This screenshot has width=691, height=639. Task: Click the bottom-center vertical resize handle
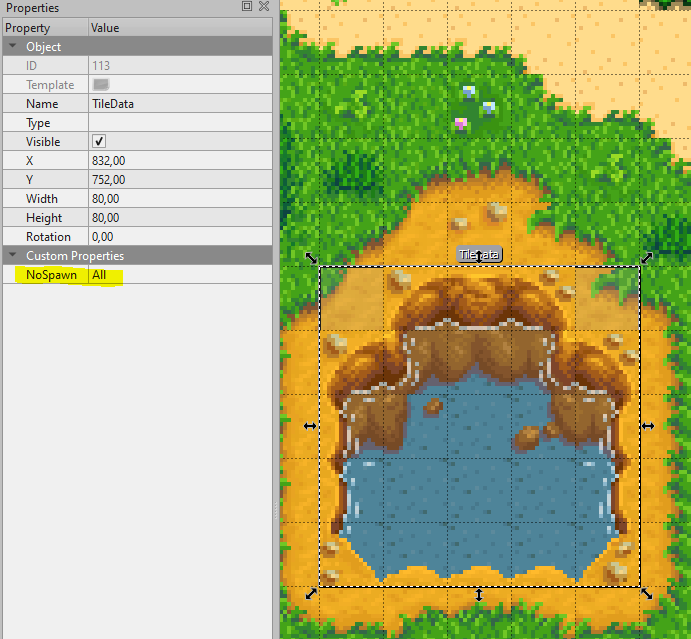479,595
